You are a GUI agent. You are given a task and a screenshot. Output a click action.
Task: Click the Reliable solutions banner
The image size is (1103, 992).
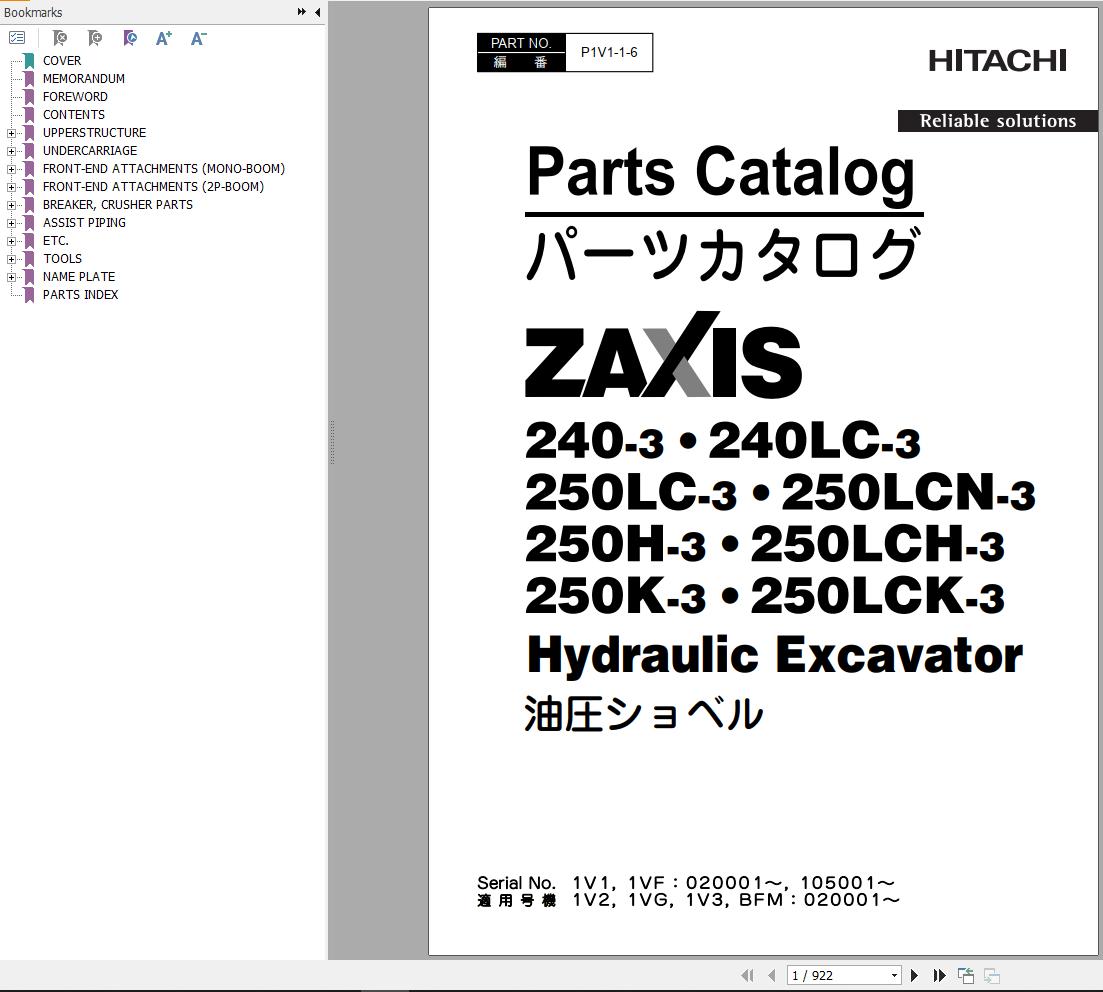[x=997, y=121]
